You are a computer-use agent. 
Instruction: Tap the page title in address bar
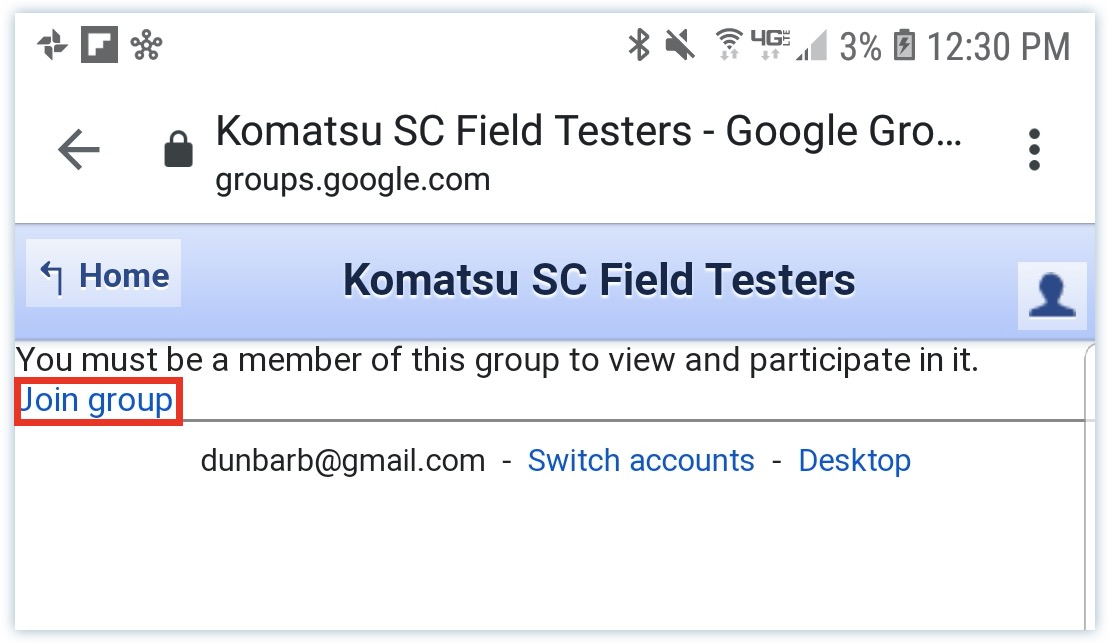coord(589,131)
